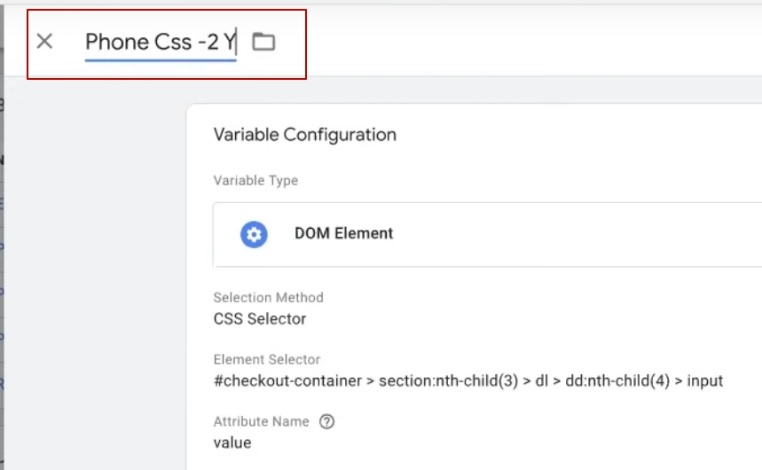Click the 'DOM Element' text label
This screenshot has width=762, height=470.
pos(343,234)
